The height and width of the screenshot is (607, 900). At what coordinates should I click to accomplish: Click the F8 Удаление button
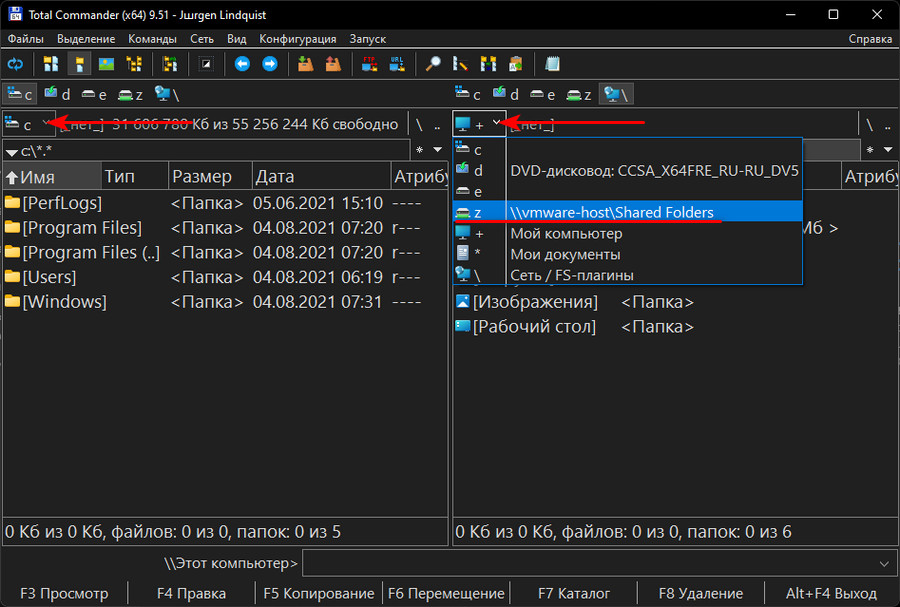coord(701,593)
